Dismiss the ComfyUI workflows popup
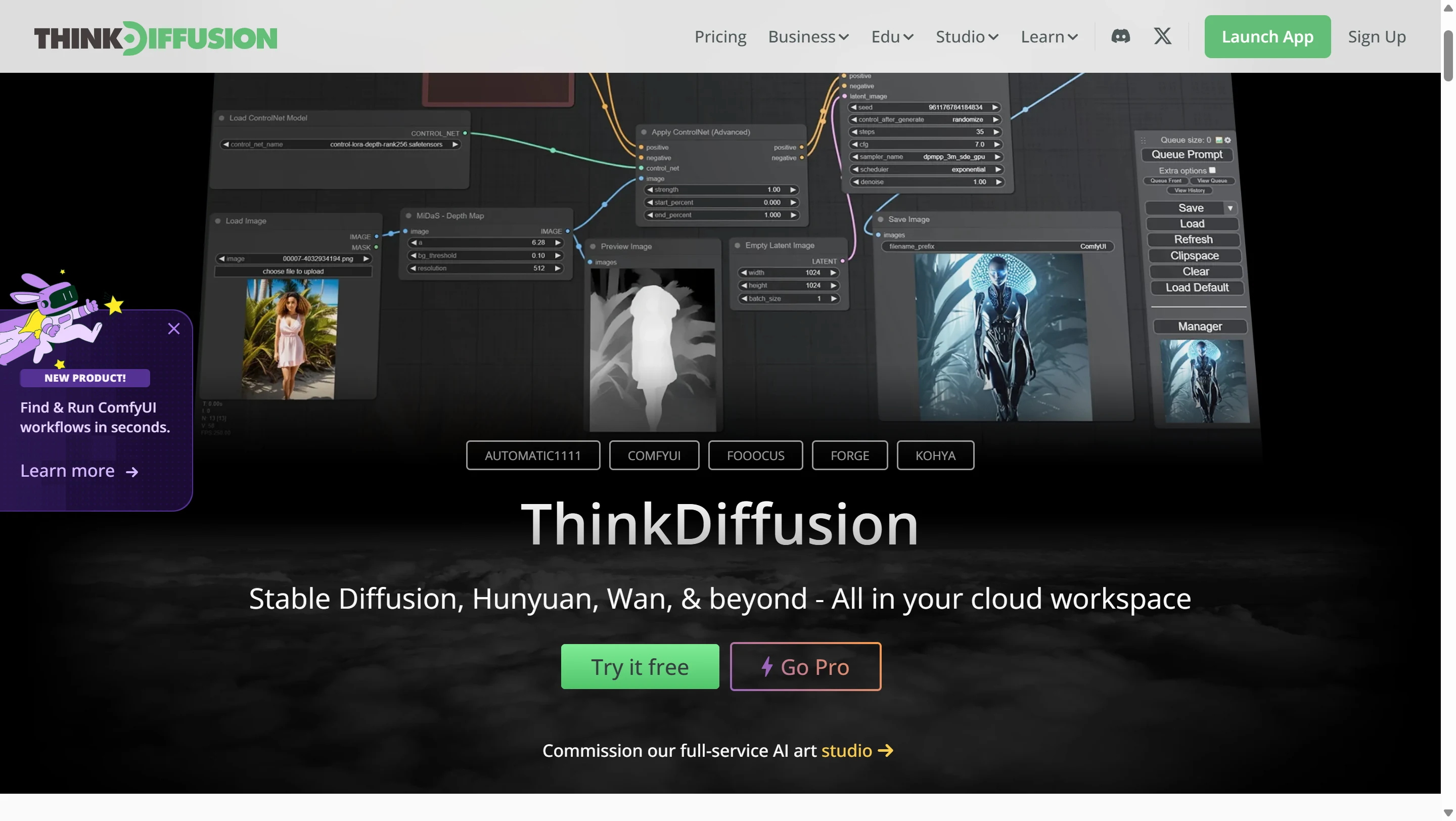 (x=173, y=328)
